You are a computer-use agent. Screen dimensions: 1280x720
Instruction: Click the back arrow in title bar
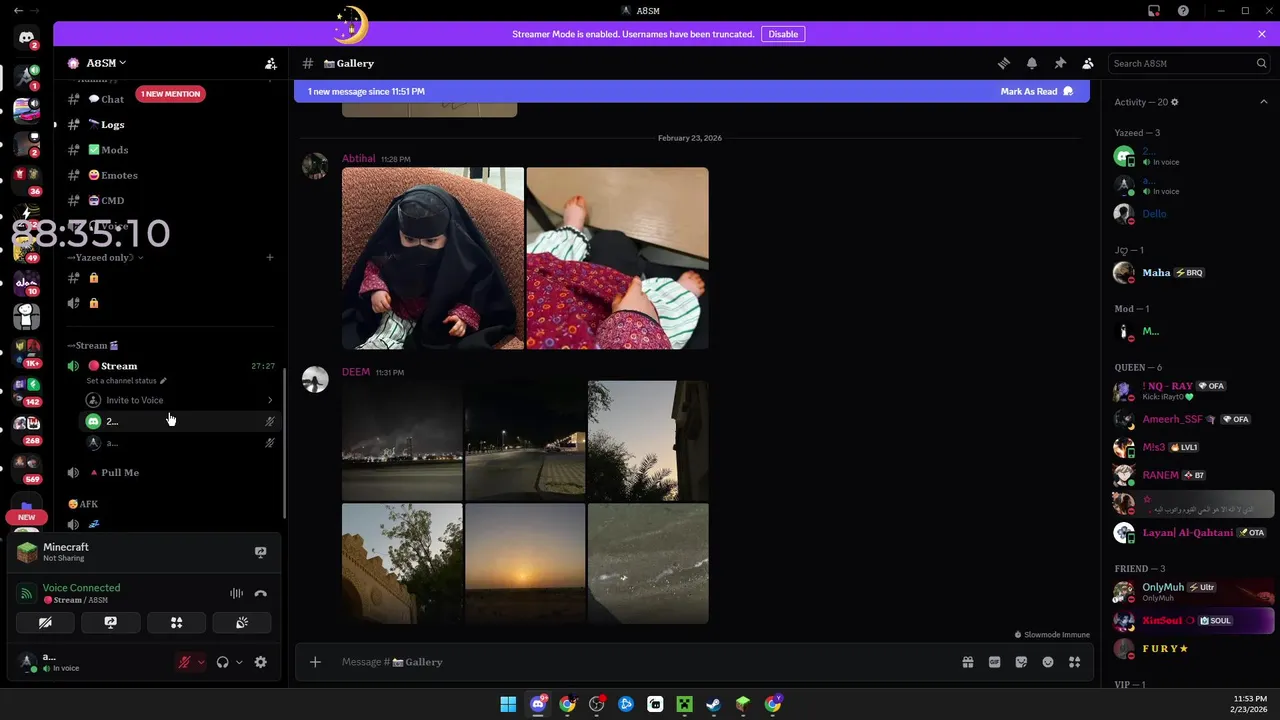tap(18, 10)
